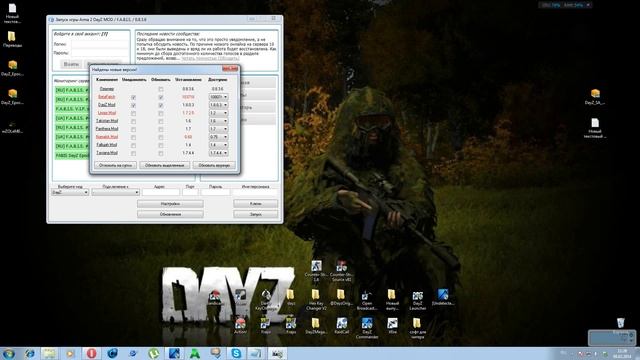Open the 'Выберите мод' DayZ dropdown

(70, 192)
